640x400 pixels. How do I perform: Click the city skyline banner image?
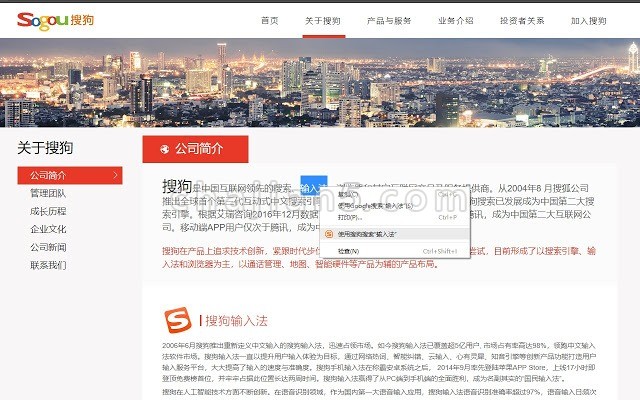320,83
